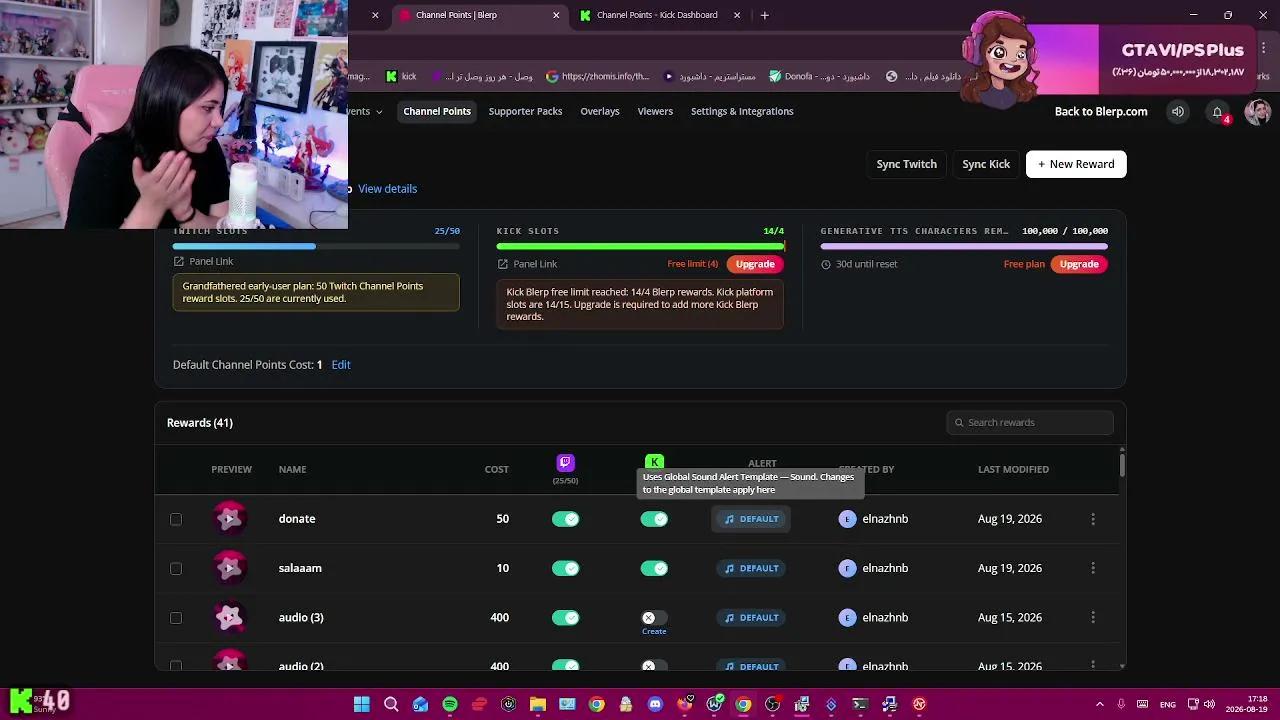Image resolution: width=1280 pixels, height=720 pixels.
Task: Open Twitch Panel Link
Action: pyautogui.click(x=203, y=261)
